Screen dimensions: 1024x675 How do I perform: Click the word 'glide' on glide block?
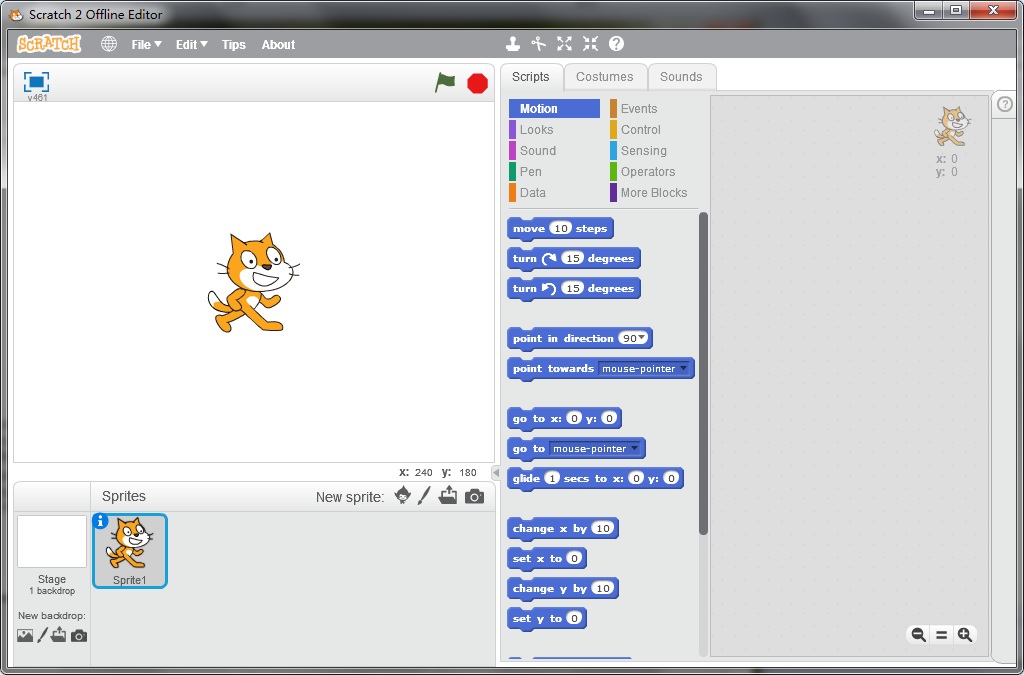526,479
